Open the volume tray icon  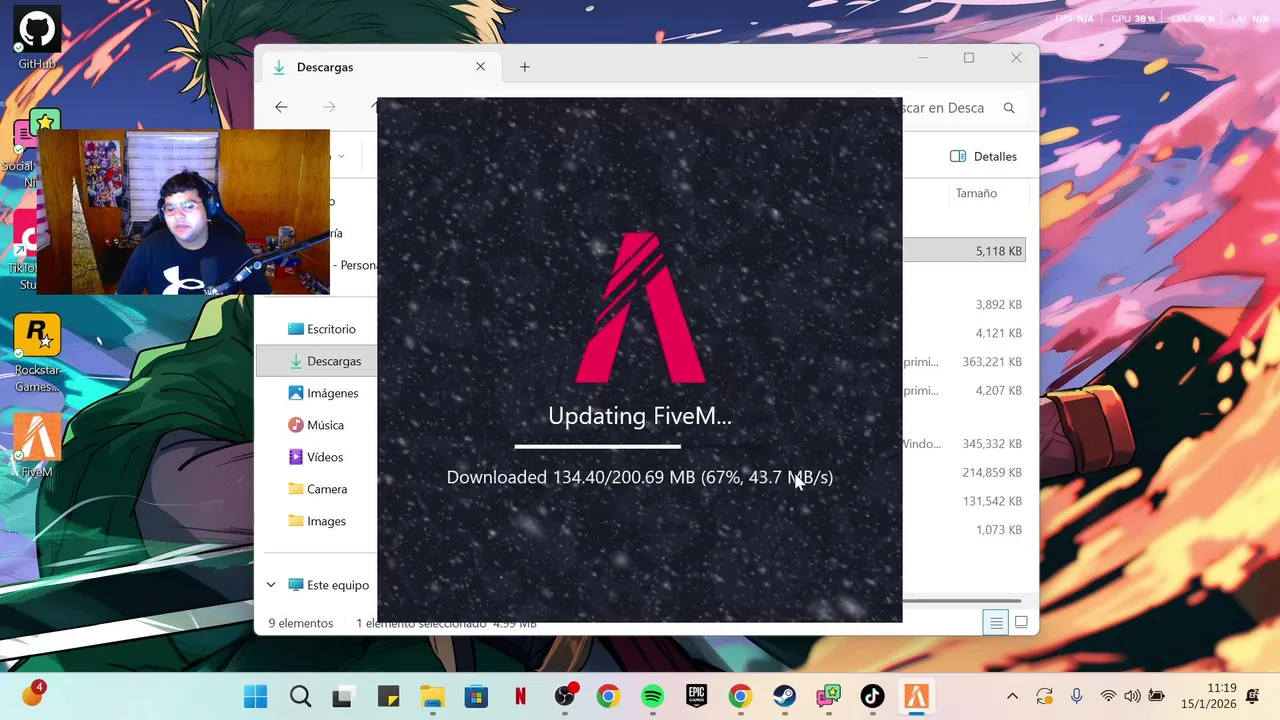(1132, 696)
